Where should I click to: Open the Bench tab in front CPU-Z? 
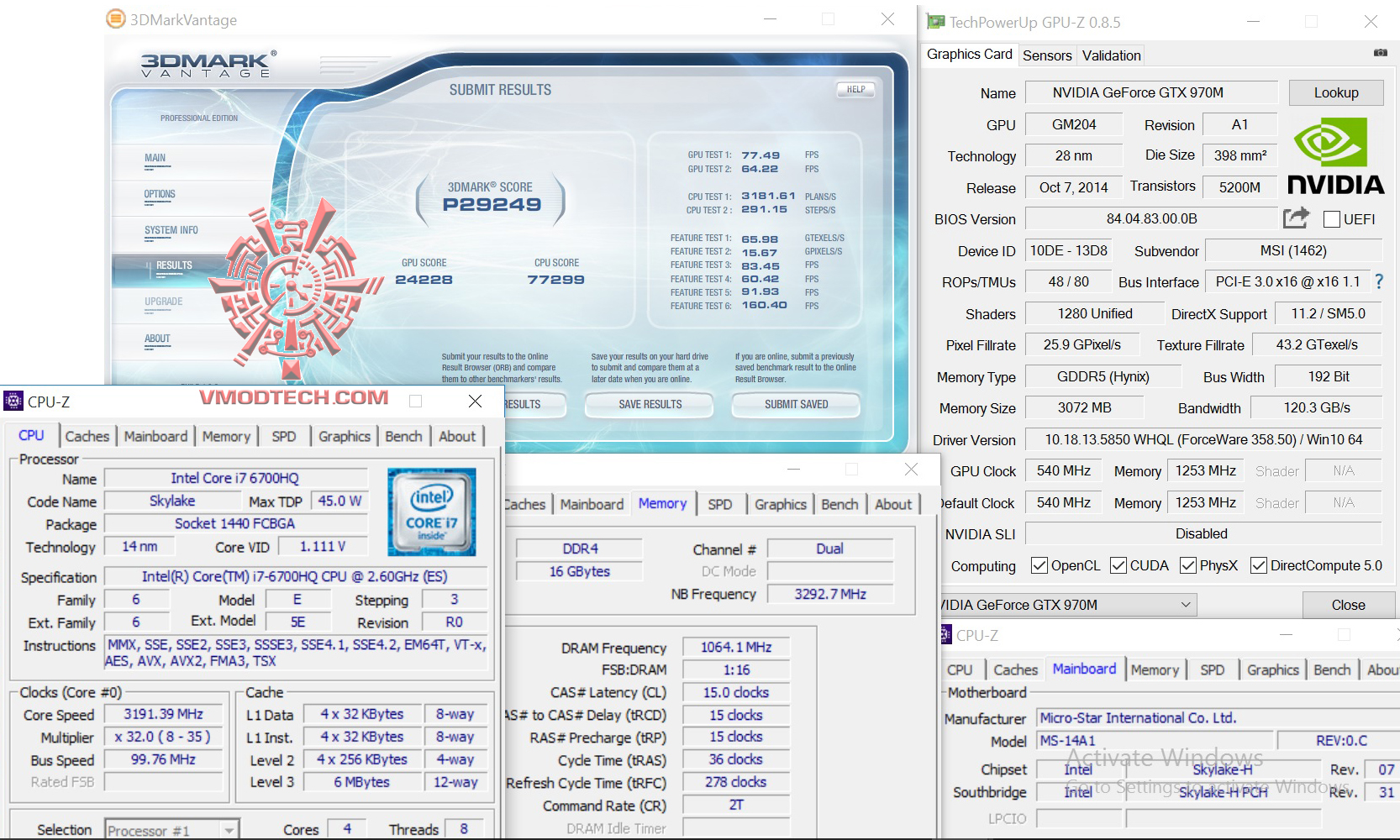coord(403,436)
